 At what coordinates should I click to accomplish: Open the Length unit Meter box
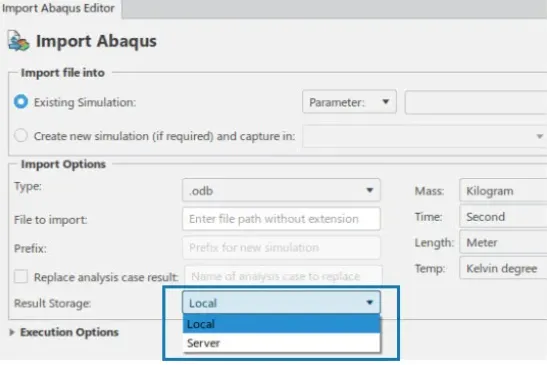coord(503,242)
